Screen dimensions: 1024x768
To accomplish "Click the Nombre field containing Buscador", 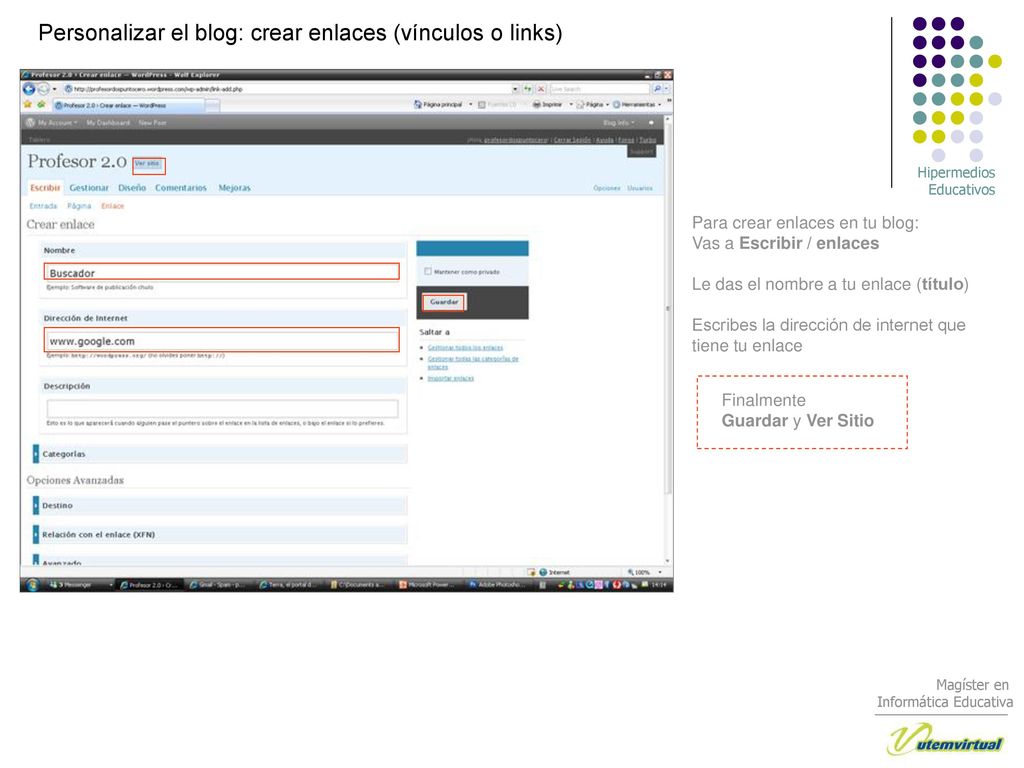I will point(221,272).
